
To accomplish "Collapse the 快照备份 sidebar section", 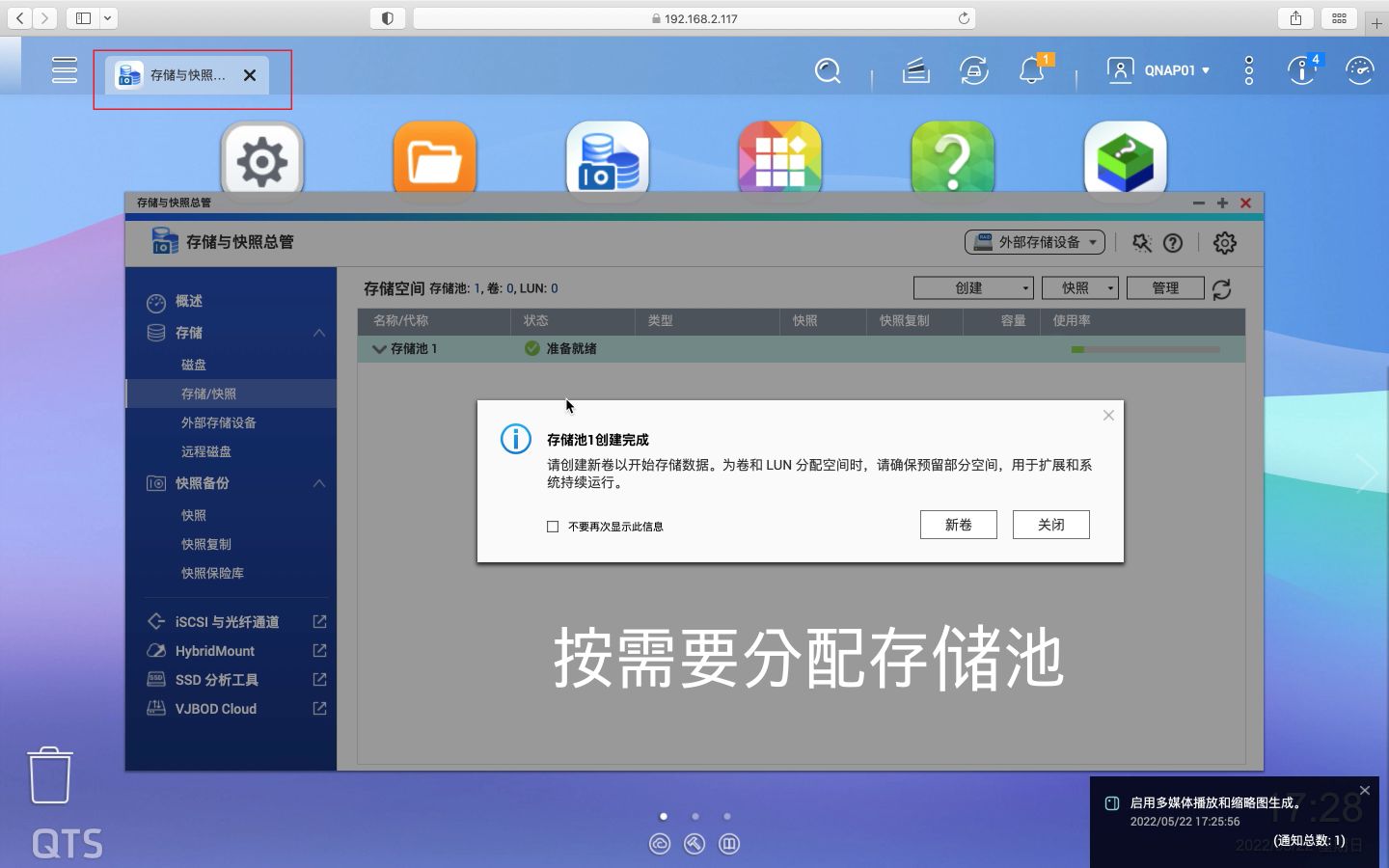I will [x=318, y=483].
